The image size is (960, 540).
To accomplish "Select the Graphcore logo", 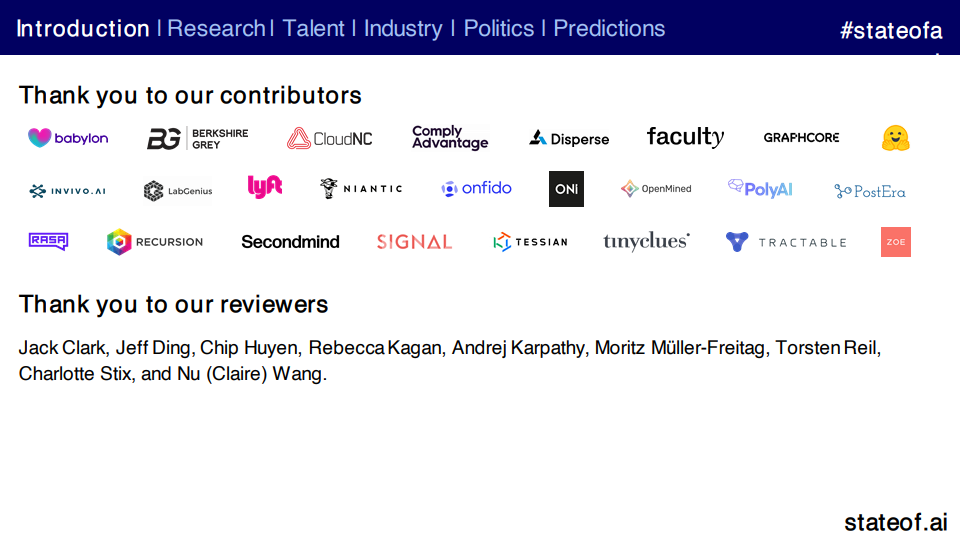I will pos(801,138).
